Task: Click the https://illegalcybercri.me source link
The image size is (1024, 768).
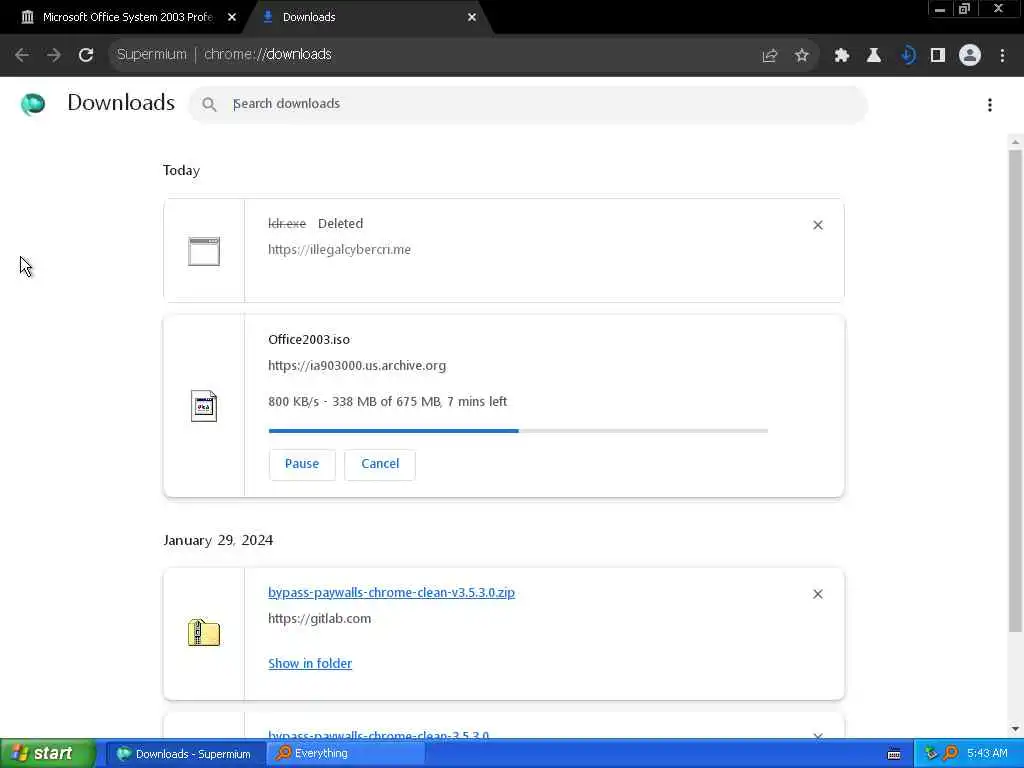Action: coord(339,249)
